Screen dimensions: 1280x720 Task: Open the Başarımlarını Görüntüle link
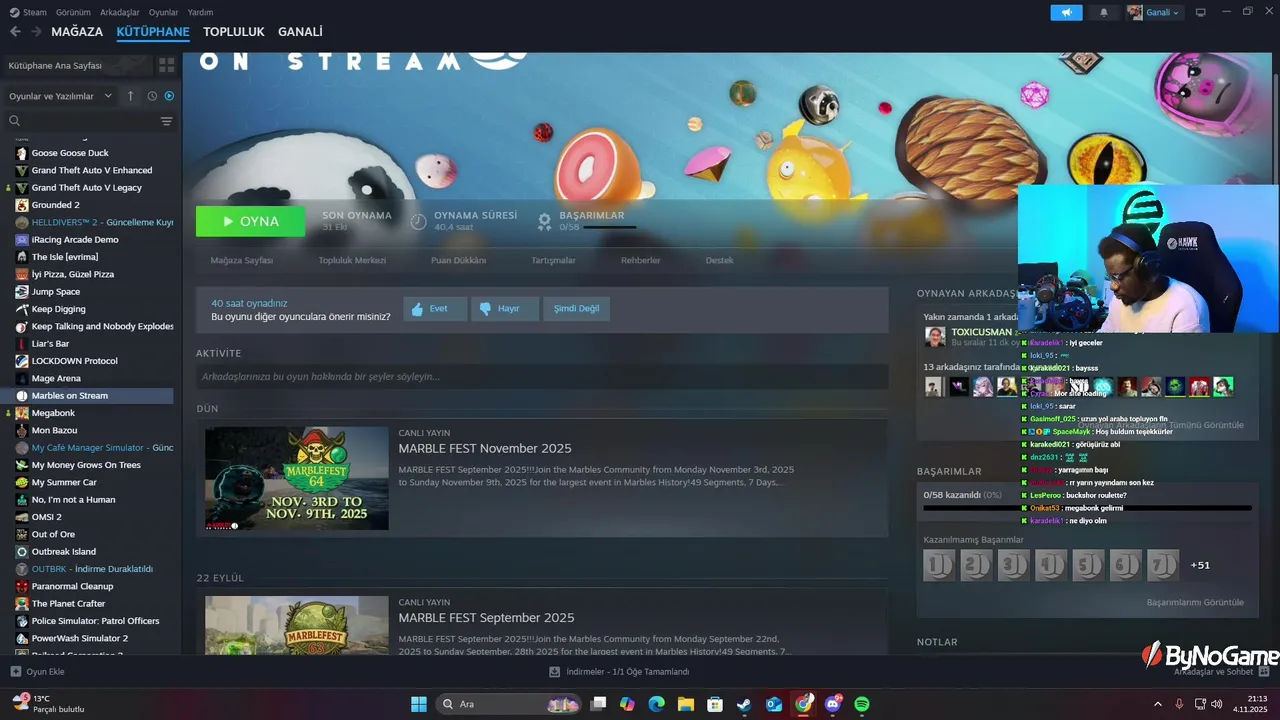(x=1195, y=602)
